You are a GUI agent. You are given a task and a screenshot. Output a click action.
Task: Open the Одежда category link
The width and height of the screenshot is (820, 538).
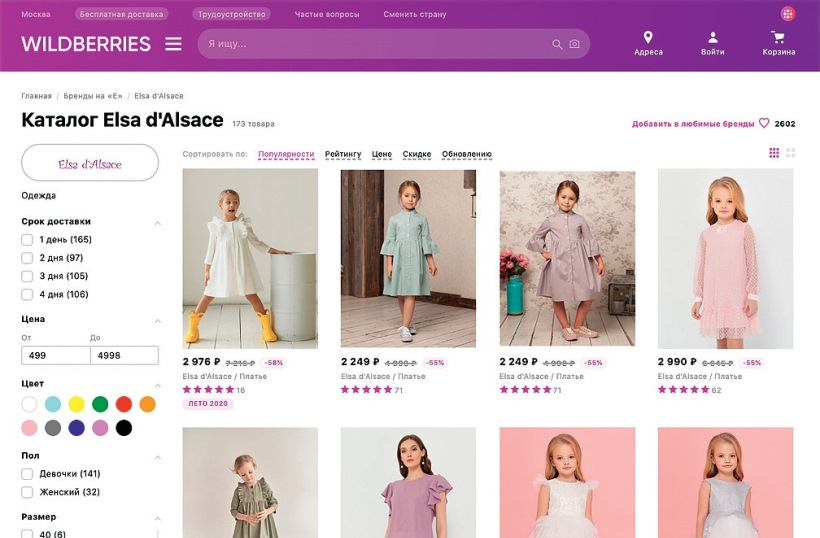point(39,196)
